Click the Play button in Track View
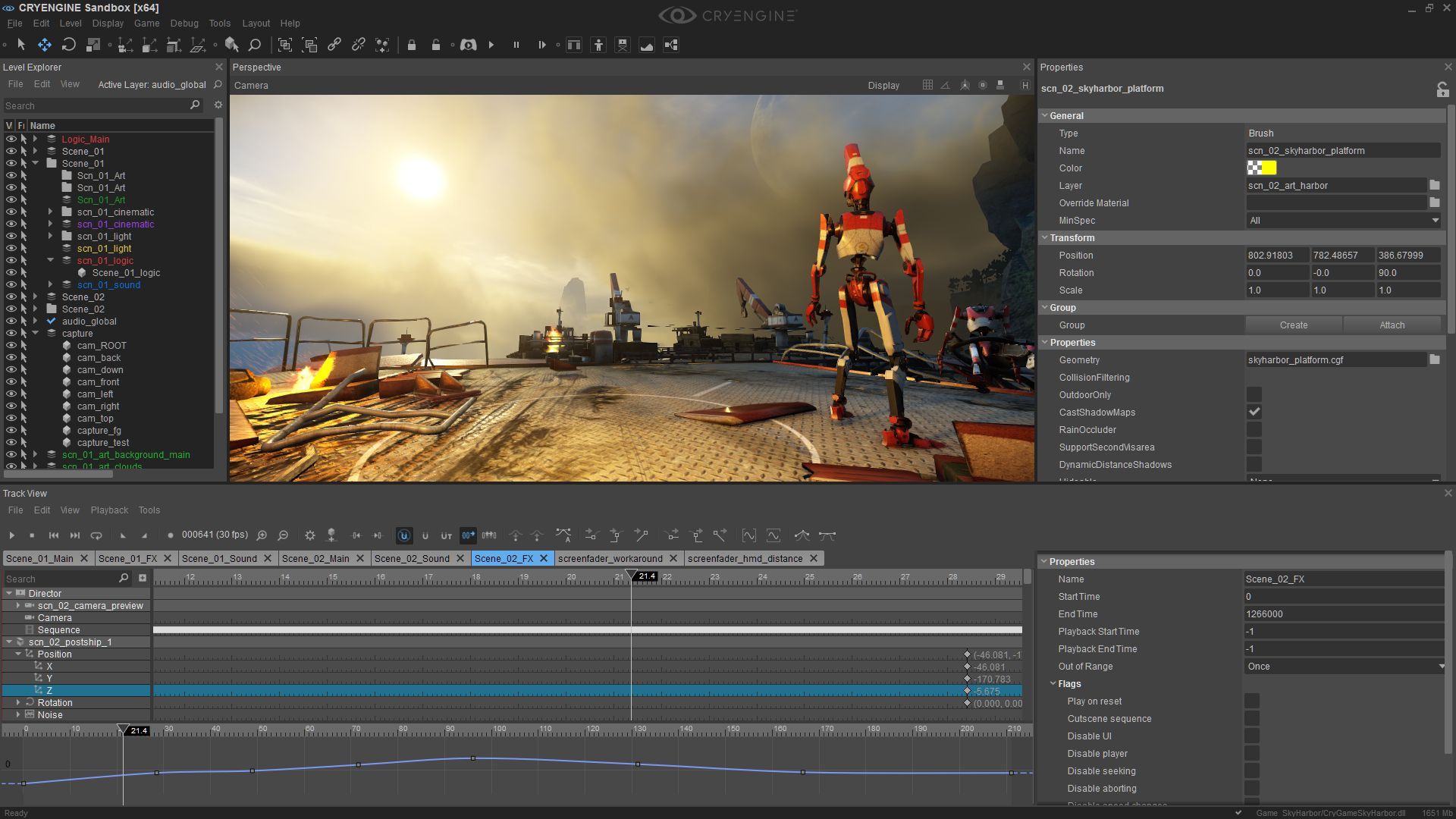 [10, 535]
